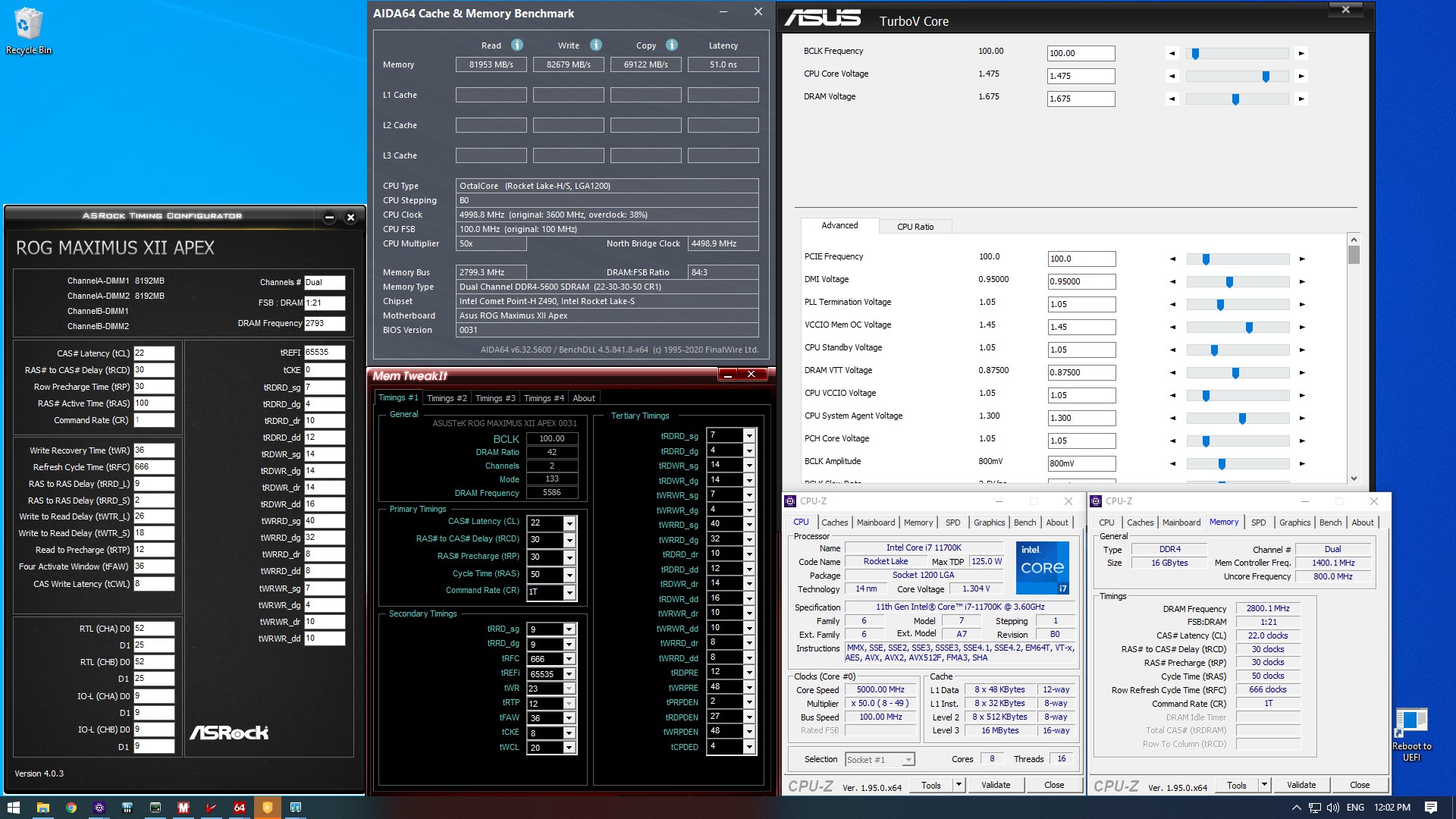Decrease DRAM Voltage with left arrow

pyautogui.click(x=1172, y=99)
